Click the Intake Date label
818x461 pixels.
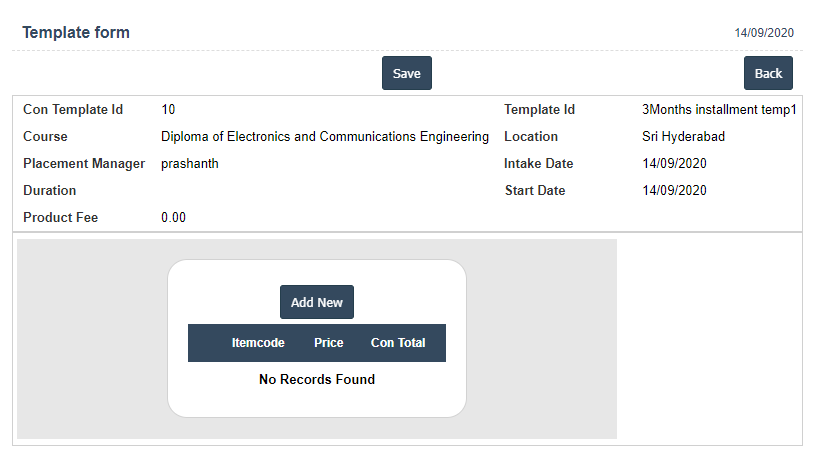538,164
